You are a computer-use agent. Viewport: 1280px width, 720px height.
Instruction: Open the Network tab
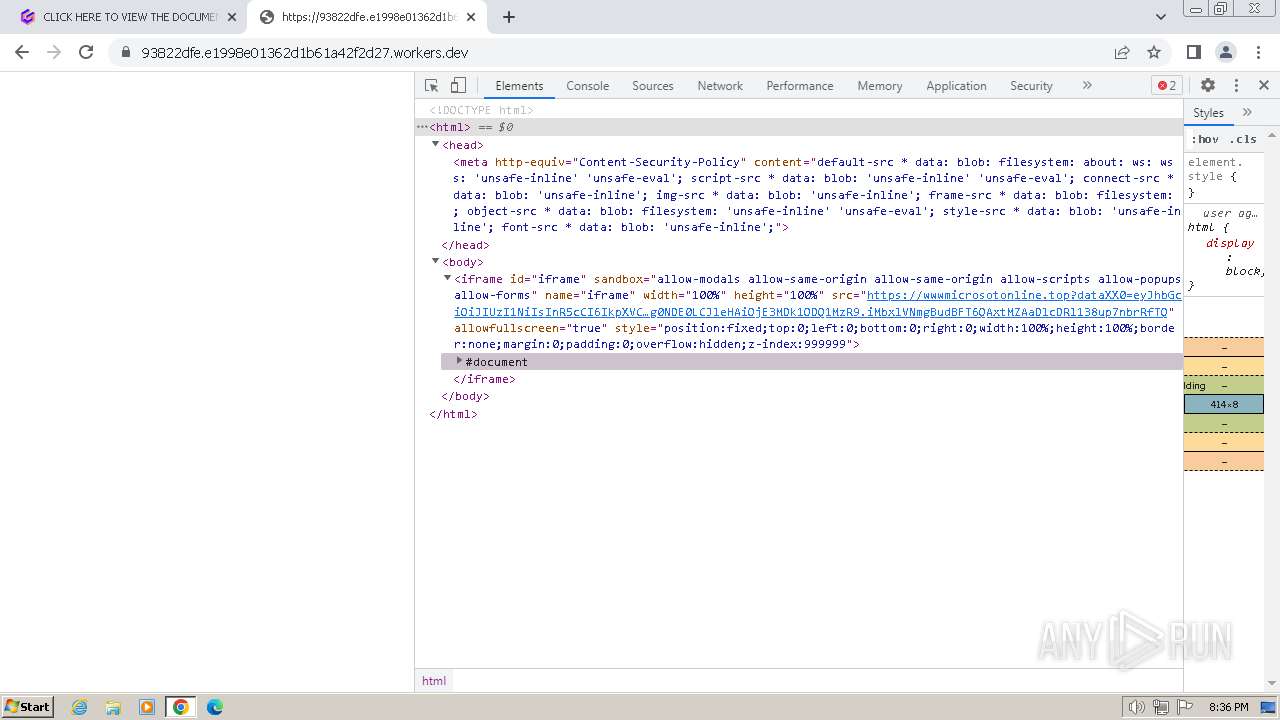click(720, 86)
